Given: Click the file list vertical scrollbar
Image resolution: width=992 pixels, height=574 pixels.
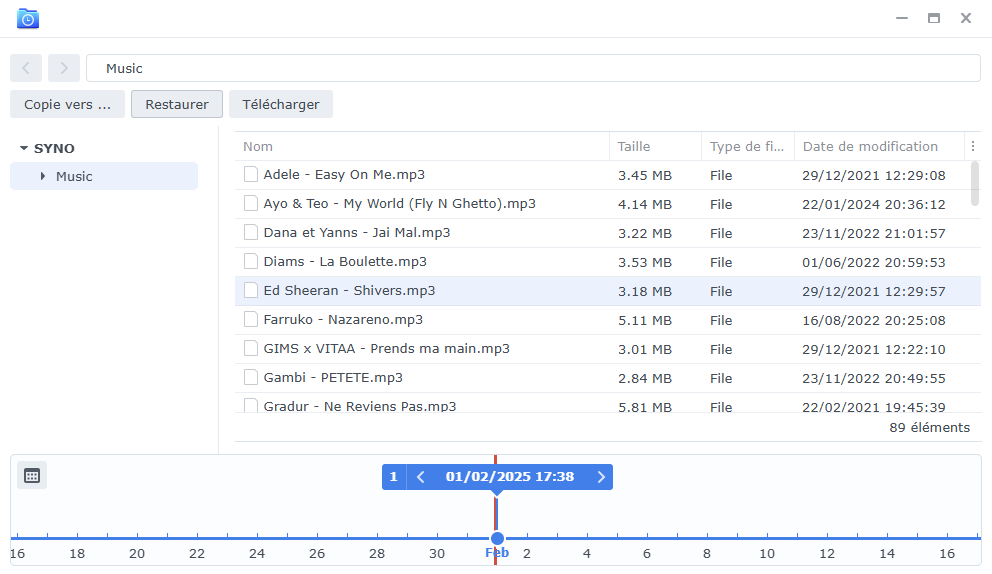Looking at the screenshot, I should (974, 184).
